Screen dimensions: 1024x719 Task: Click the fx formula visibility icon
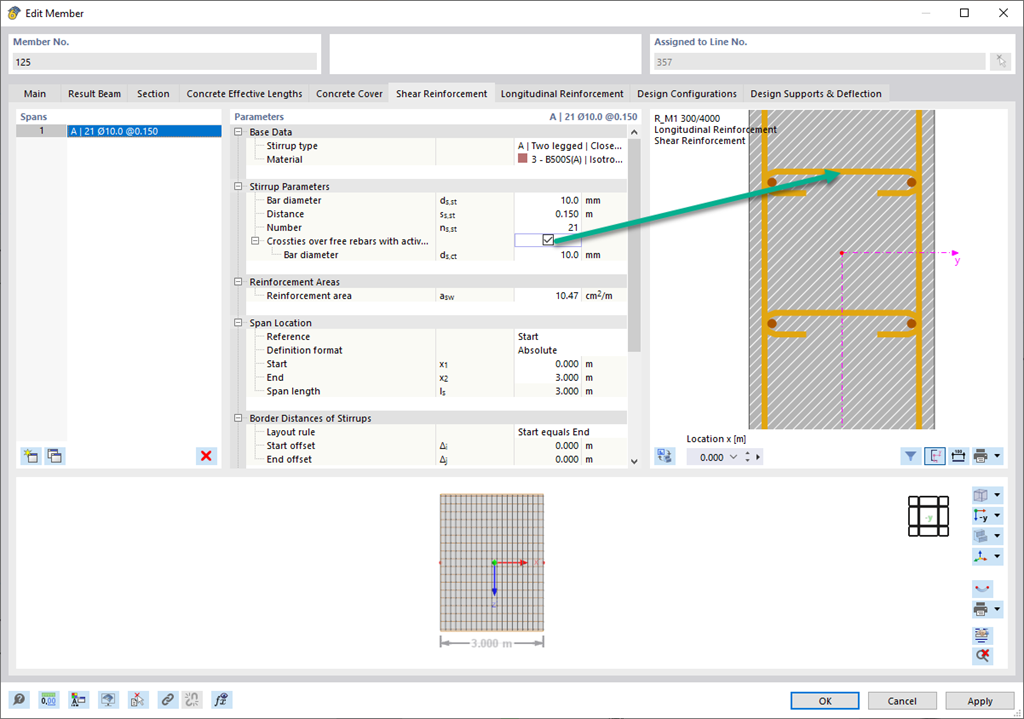(x=221, y=700)
